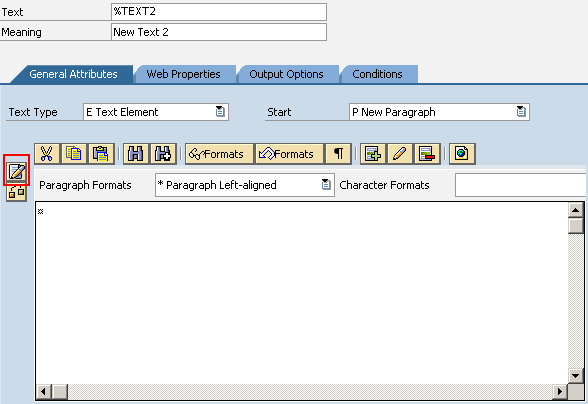Click the Reset Formats button with eraser
The height and width of the screenshot is (404, 588).
point(289,154)
